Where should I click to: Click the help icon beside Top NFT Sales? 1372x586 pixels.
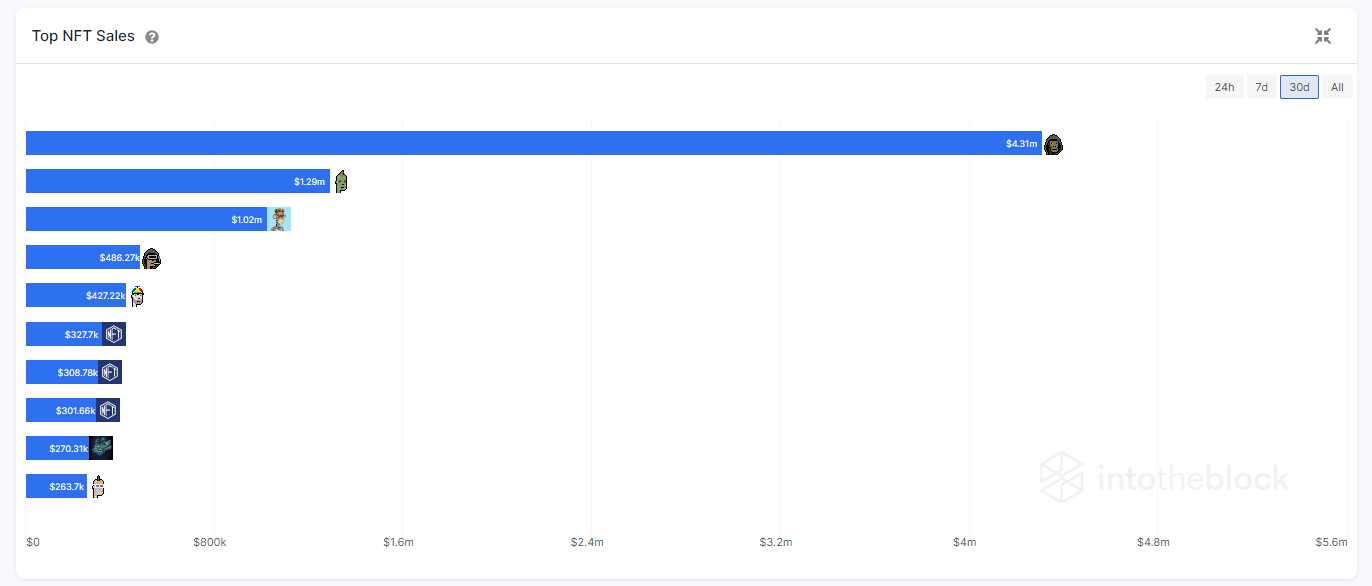tap(152, 37)
